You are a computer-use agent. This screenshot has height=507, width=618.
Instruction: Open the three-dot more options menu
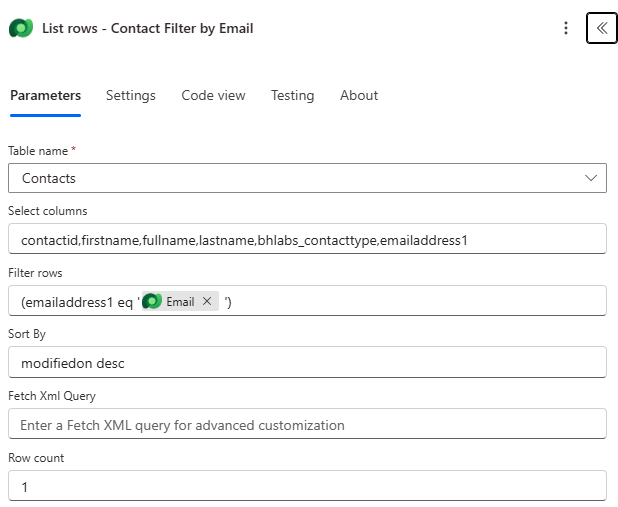tap(566, 28)
